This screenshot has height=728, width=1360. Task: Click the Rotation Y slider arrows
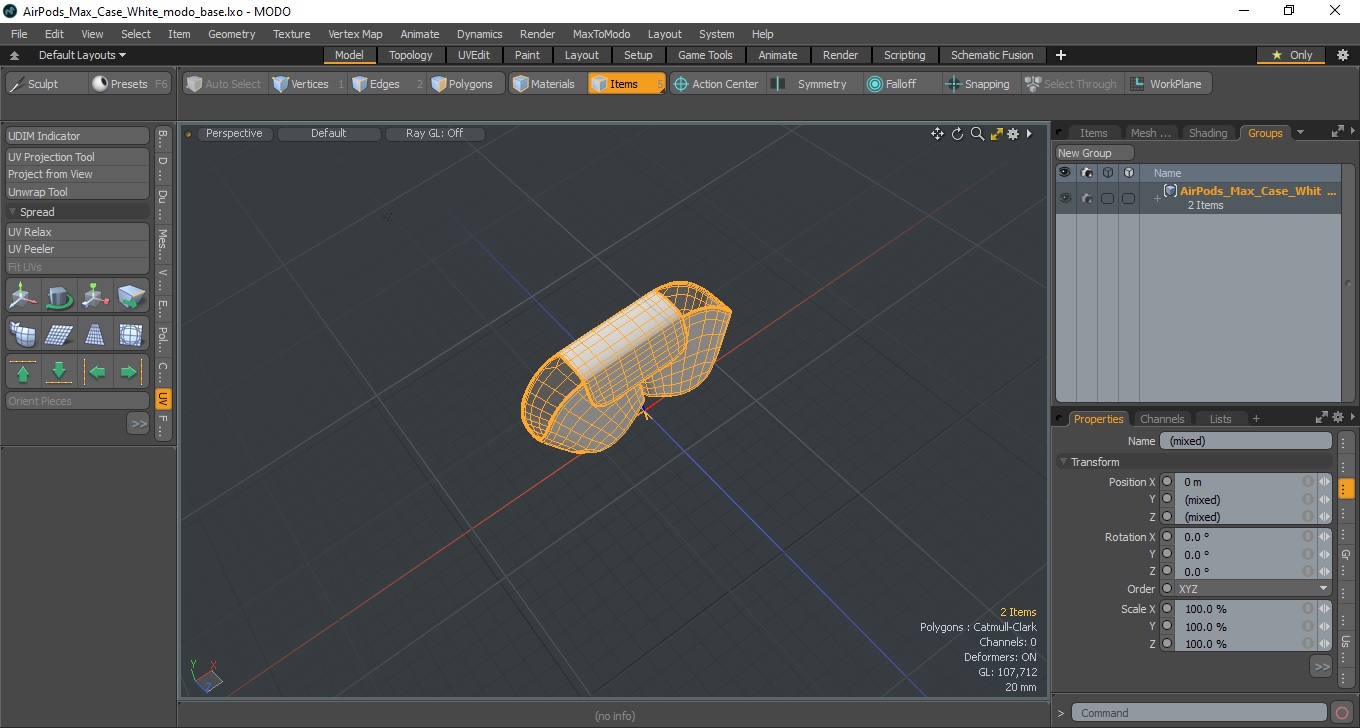point(1324,554)
